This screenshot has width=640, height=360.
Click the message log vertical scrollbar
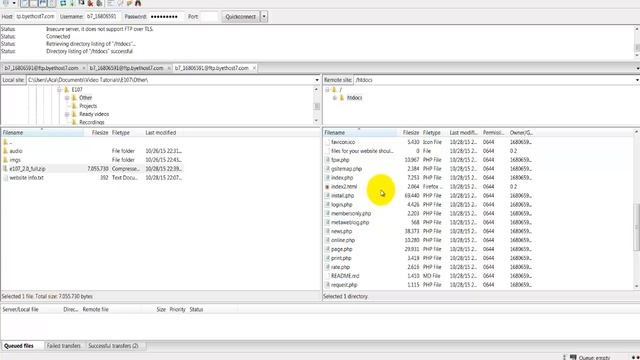pyautogui.click(x=637, y=47)
